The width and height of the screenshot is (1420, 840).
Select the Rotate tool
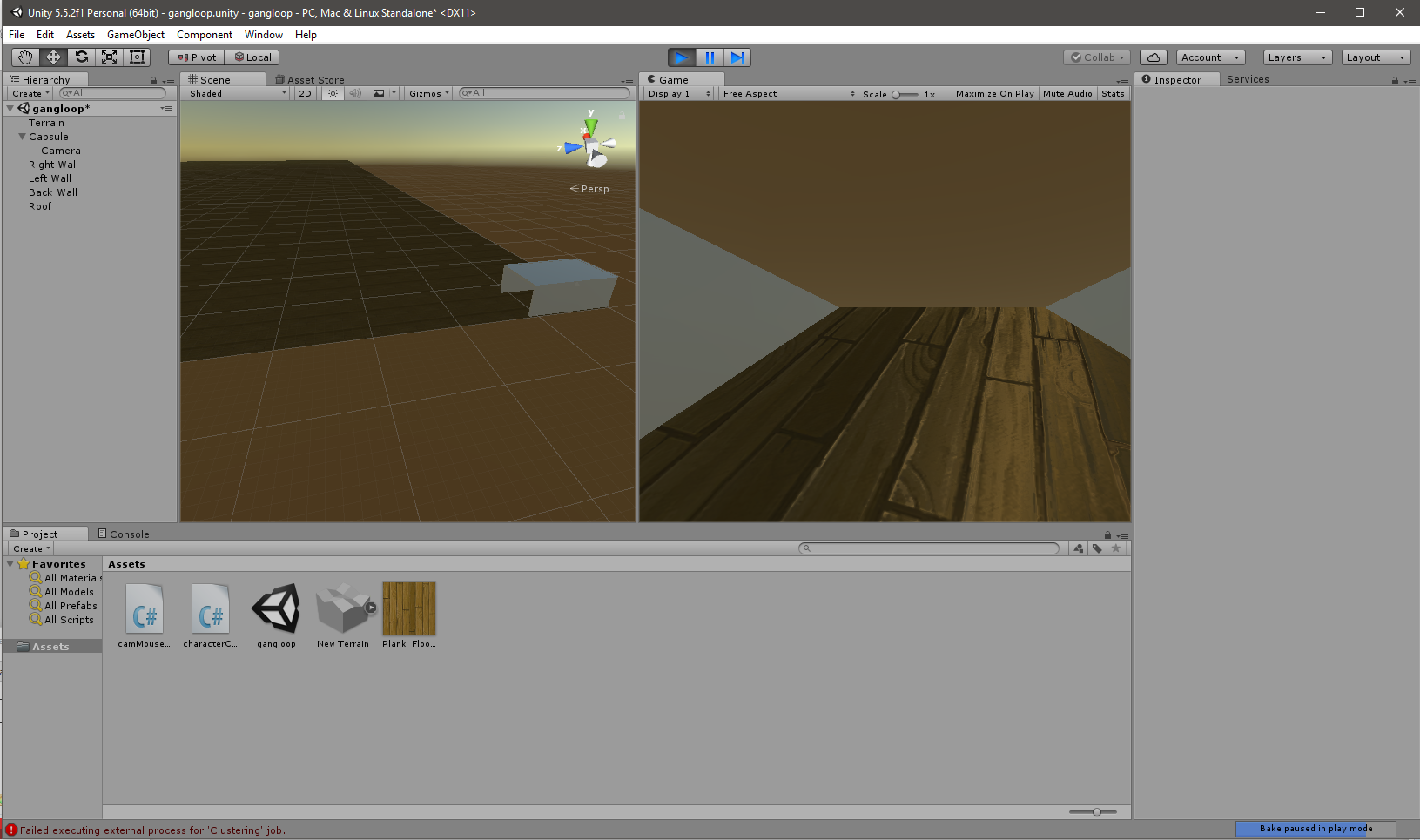[81, 57]
